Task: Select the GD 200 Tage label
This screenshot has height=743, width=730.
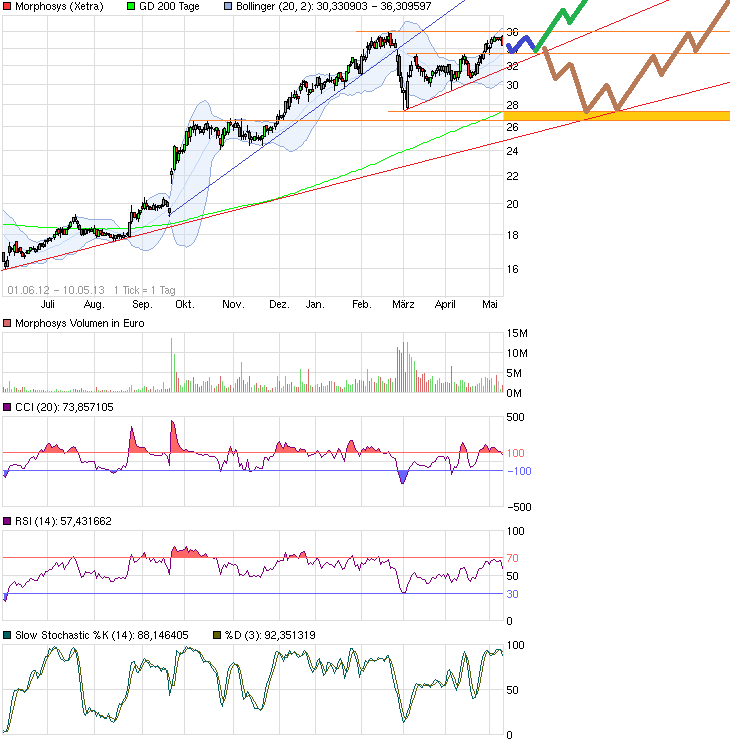Action: point(168,7)
